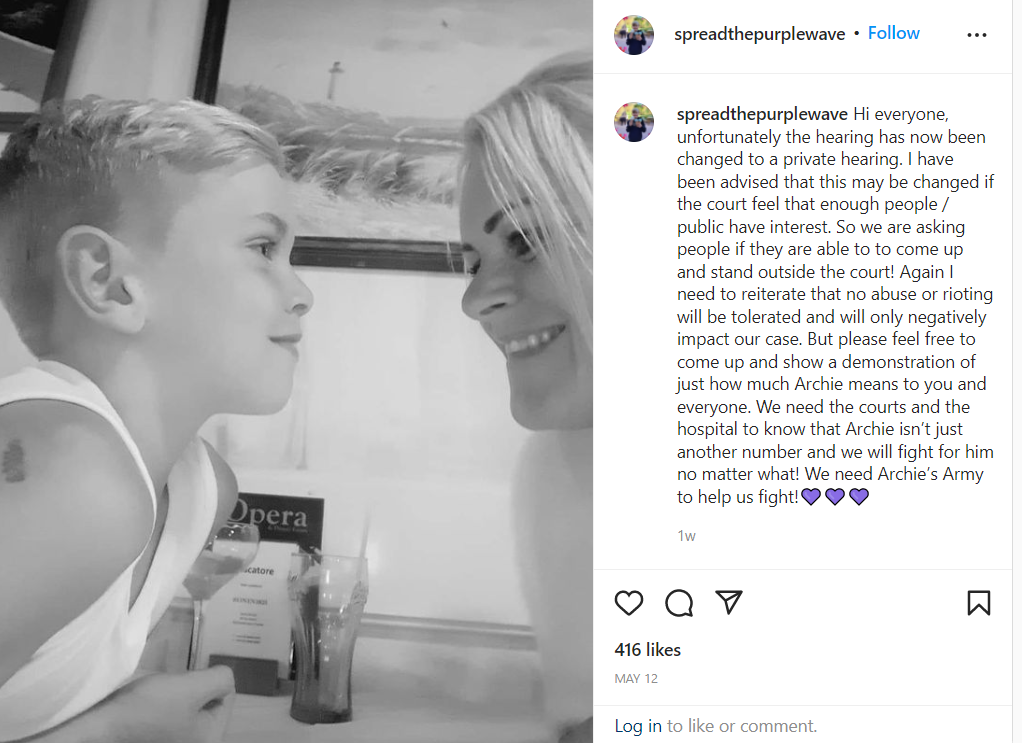Click the first purple heart emoji

[x=811, y=497]
